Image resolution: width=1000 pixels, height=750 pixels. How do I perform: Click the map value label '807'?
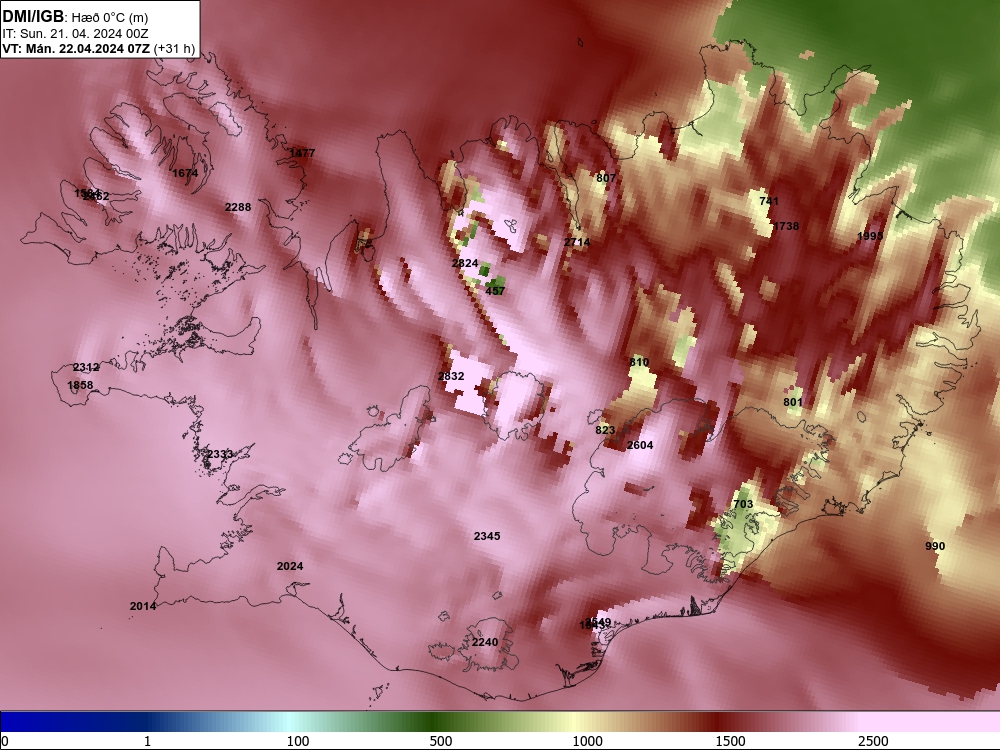[x=606, y=178]
